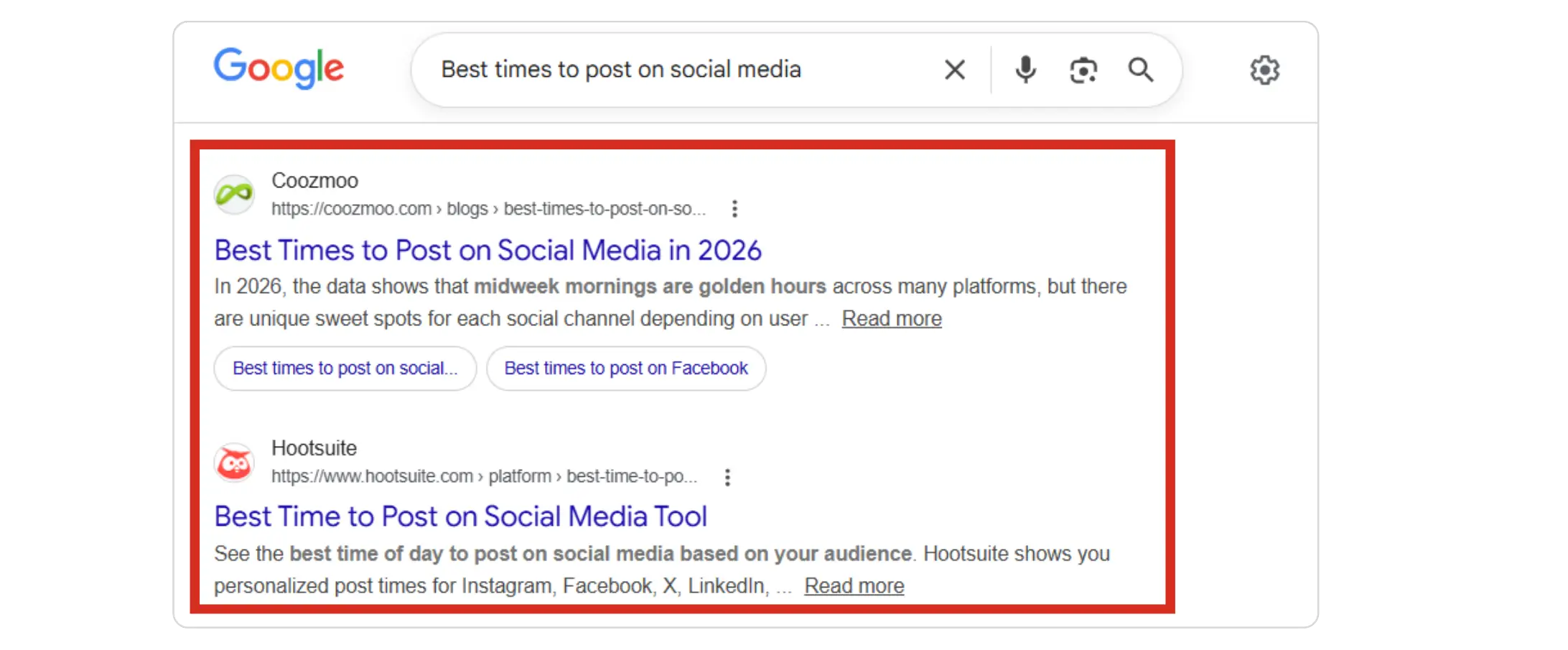The height and width of the screenshot is (650, 1568).
Task: Click Read more under the Coozmoo snippet
Action: point(892,318)
